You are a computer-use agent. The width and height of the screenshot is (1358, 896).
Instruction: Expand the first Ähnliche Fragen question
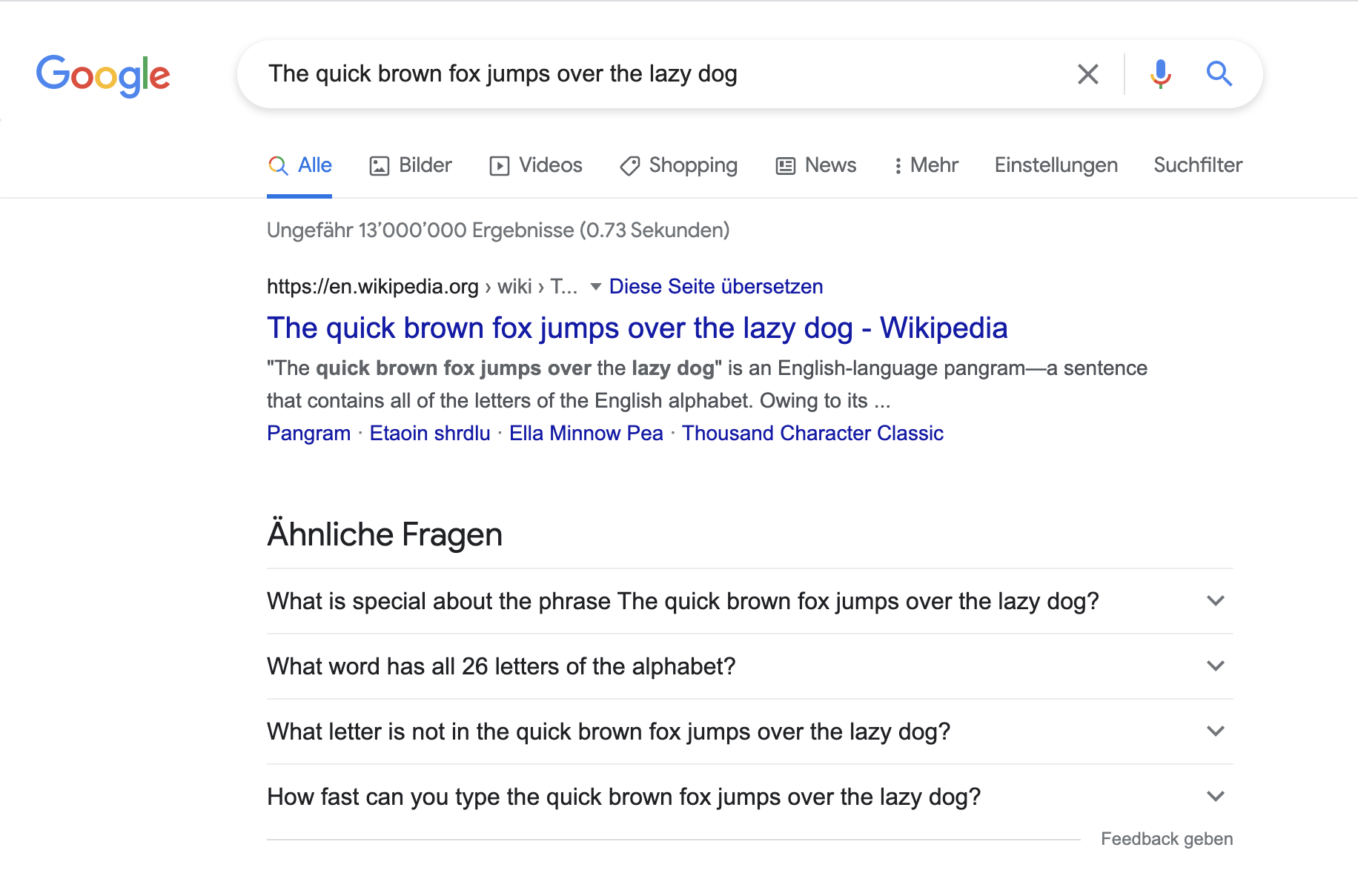(x=1215, y=601)
